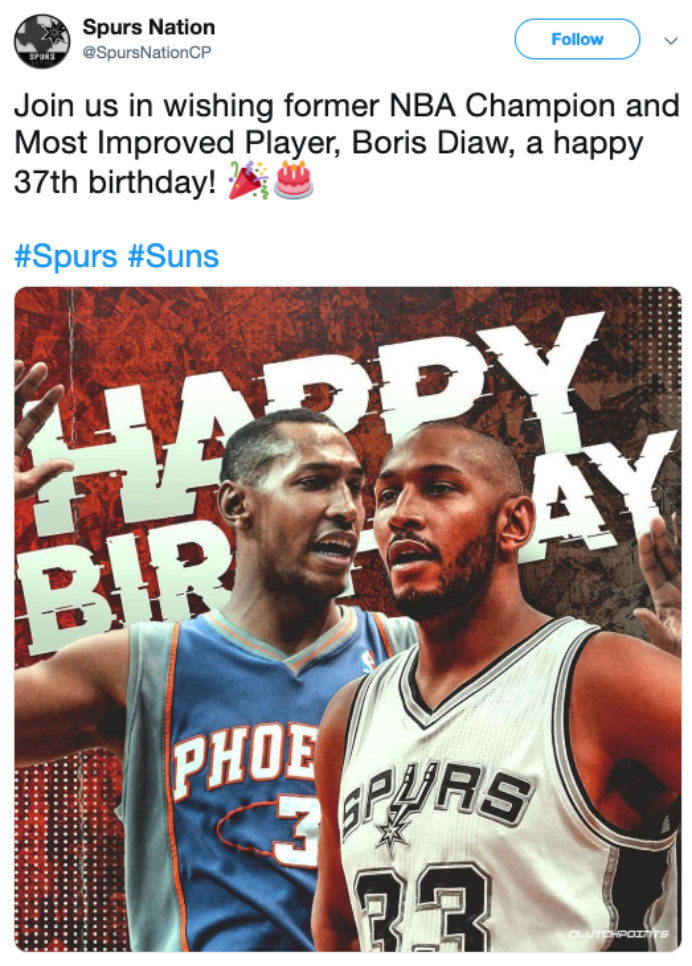Click the birthday cake emoji
The image size is (692, 966).
point(293,180)
